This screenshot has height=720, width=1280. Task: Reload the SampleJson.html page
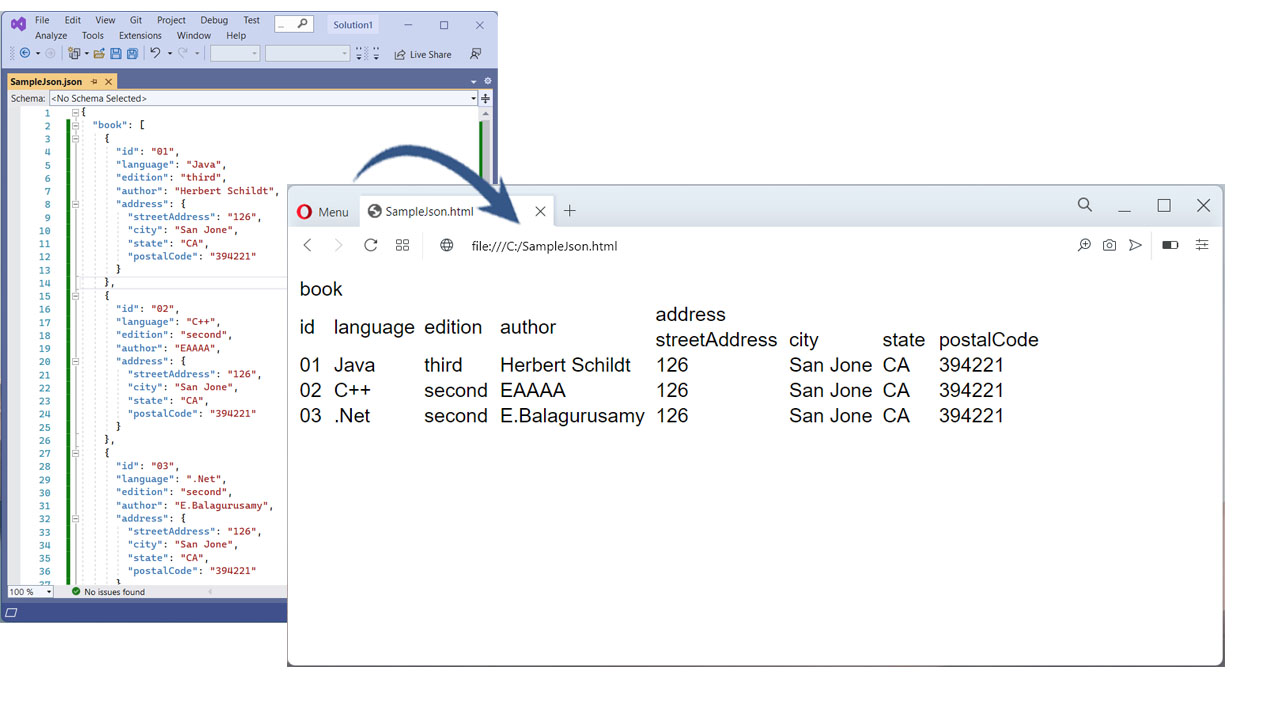370,245
